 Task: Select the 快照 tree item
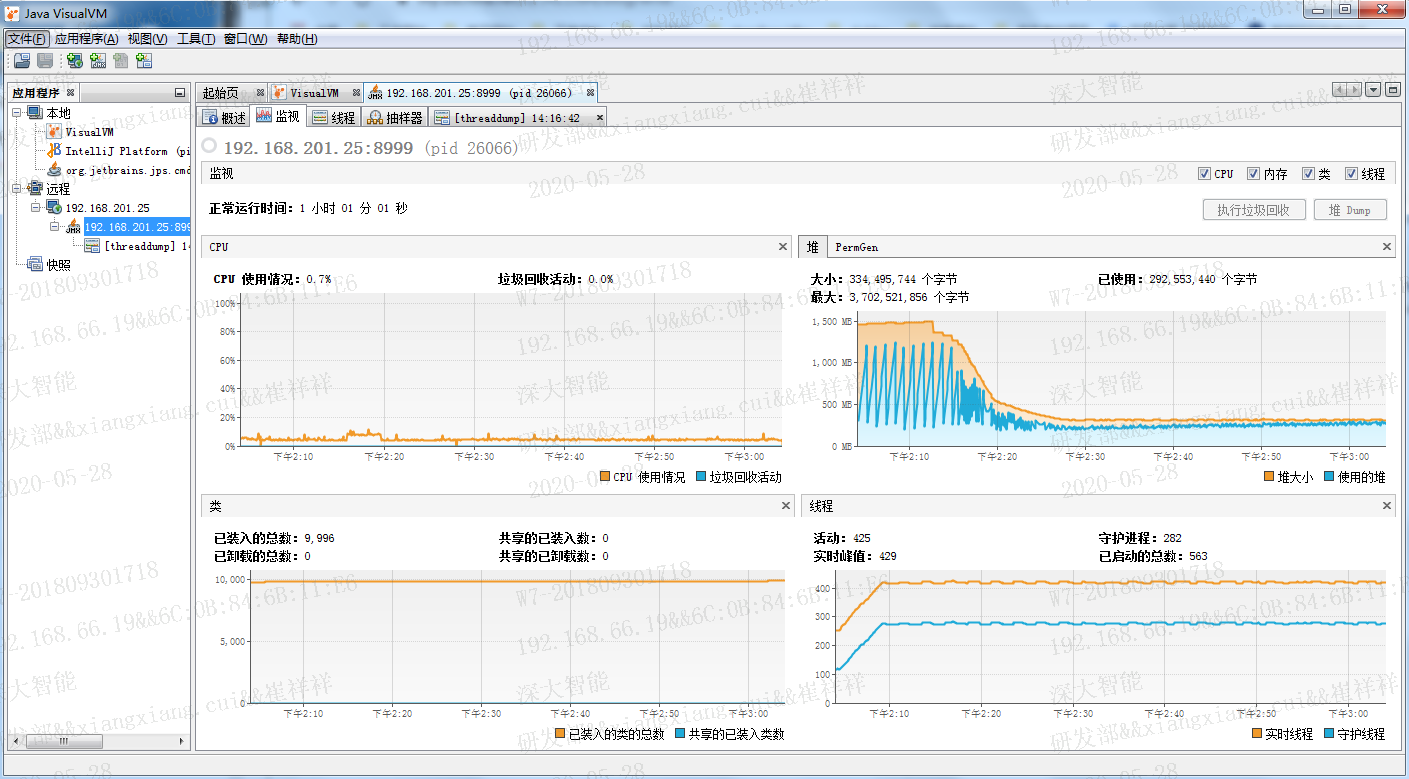click(58, 265)
